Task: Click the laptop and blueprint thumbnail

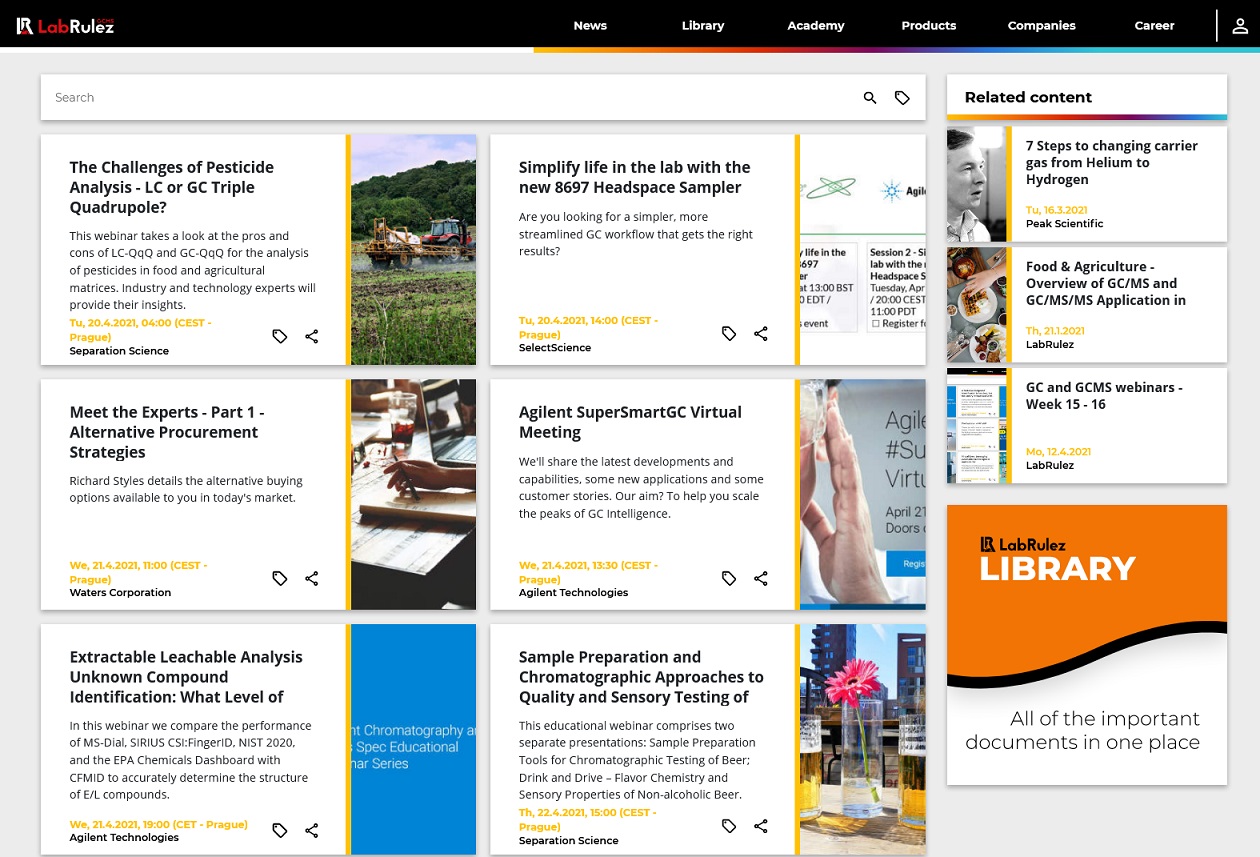Action: pyautogui.click(x=414, y=494)
